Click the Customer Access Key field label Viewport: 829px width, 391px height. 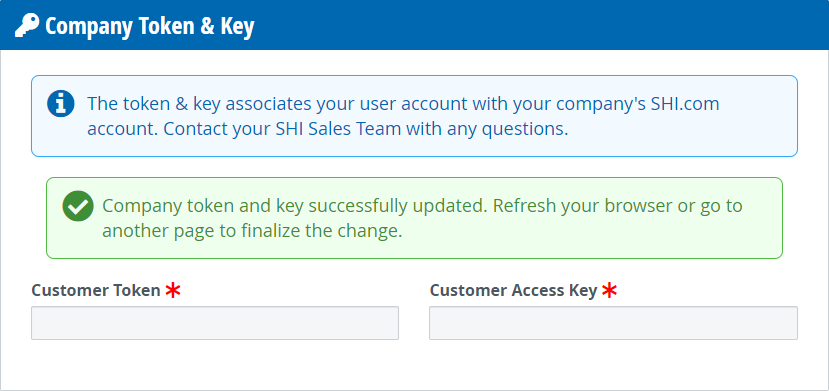click(513, 290)
